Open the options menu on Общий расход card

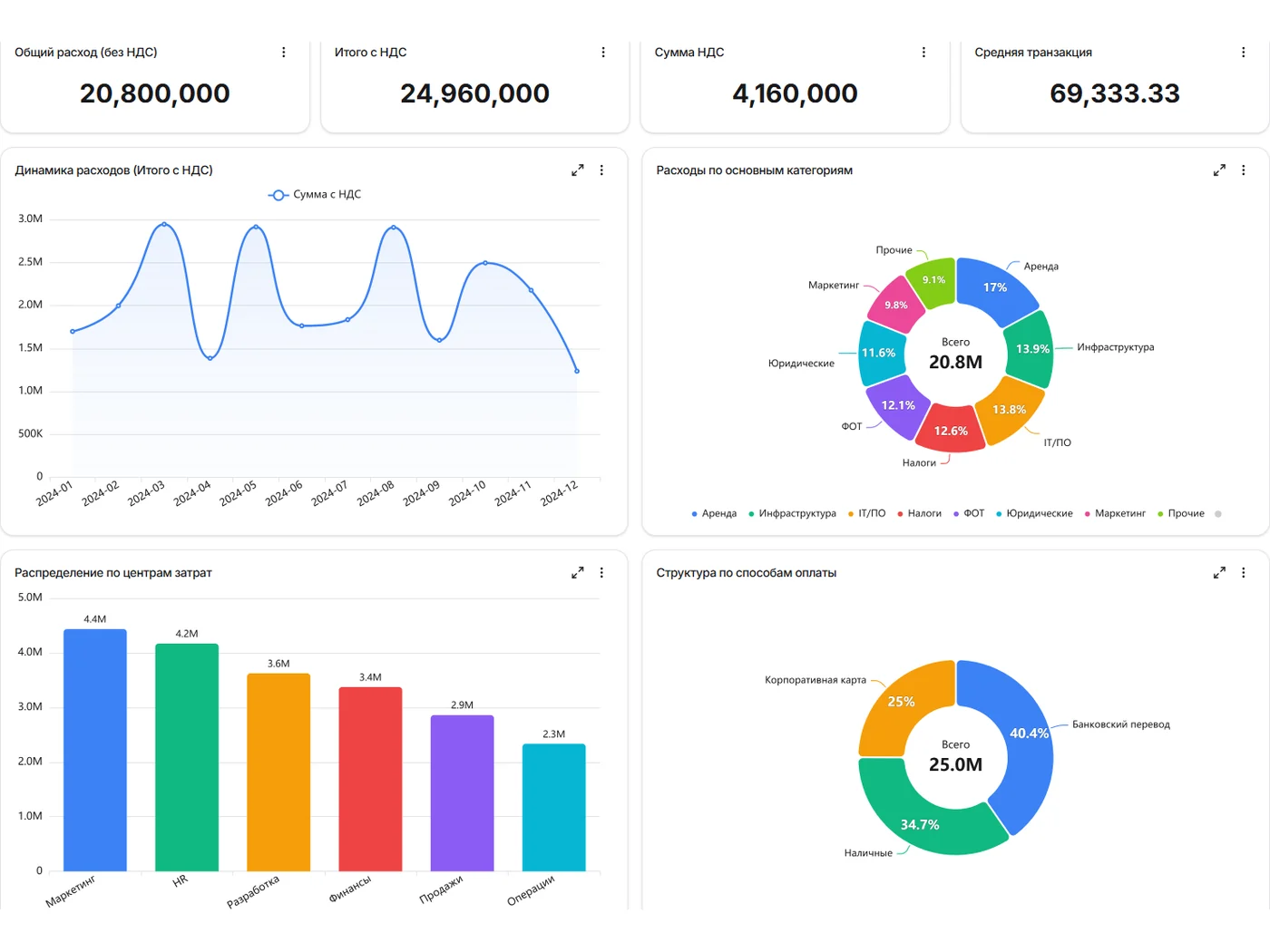click(284, 53)
